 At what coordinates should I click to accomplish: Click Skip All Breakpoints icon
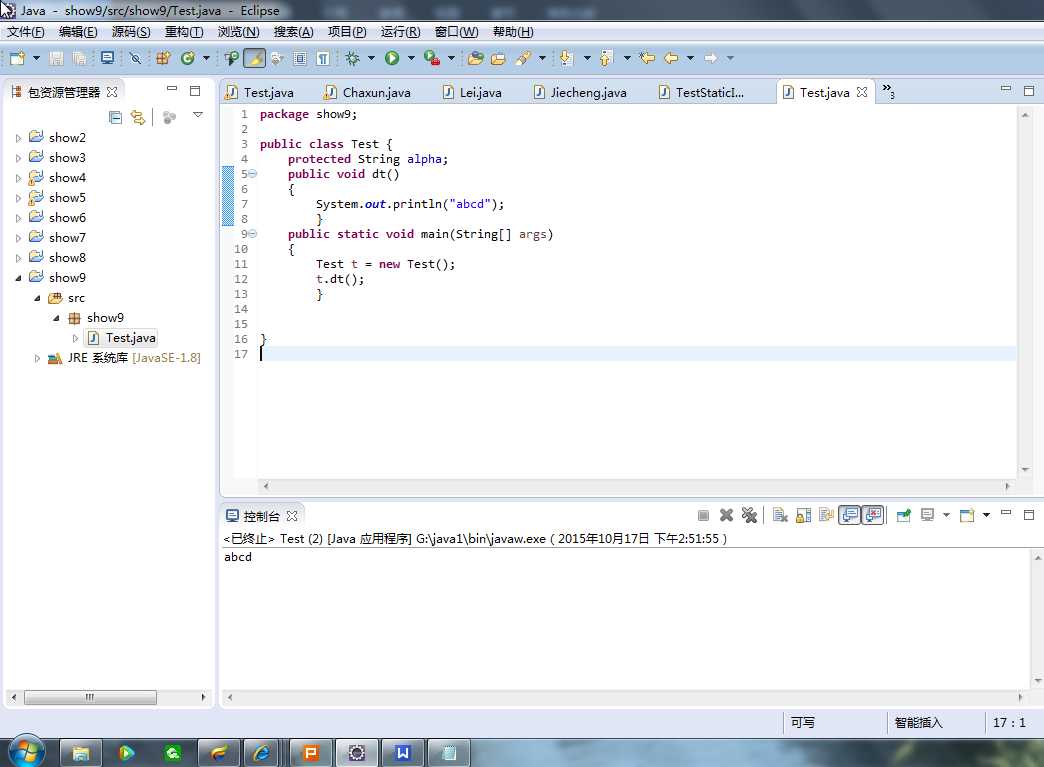pos(135,59)
